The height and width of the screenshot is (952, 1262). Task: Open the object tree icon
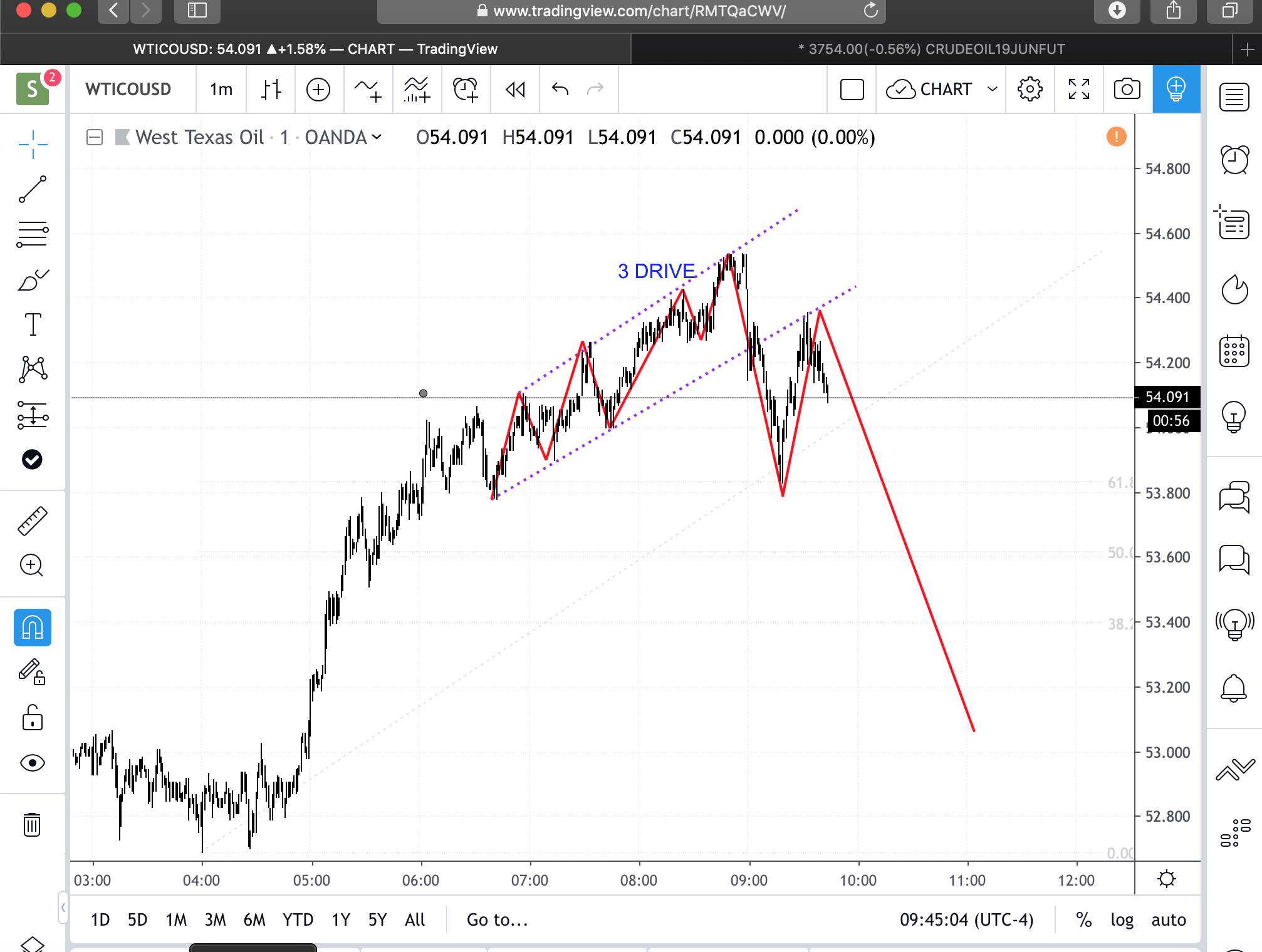(1234, 832)
